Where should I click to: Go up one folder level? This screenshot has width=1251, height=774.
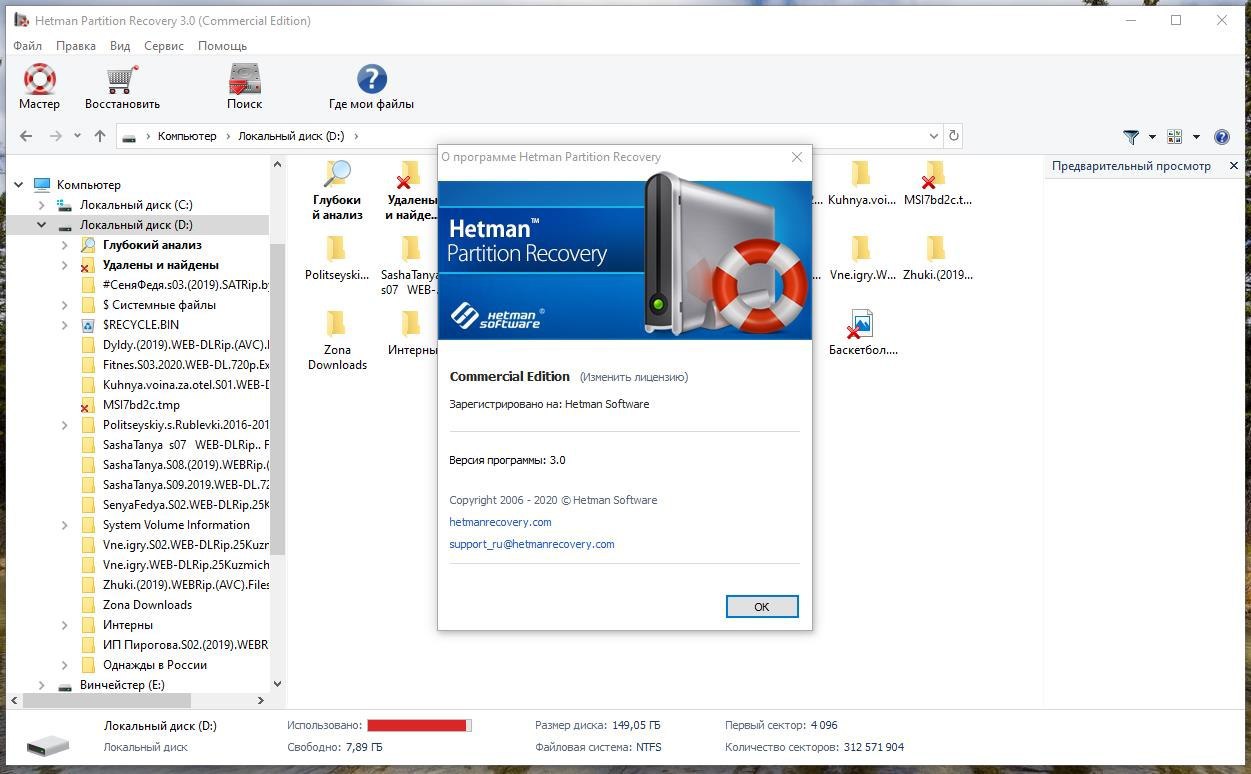(x=100, y=136)
